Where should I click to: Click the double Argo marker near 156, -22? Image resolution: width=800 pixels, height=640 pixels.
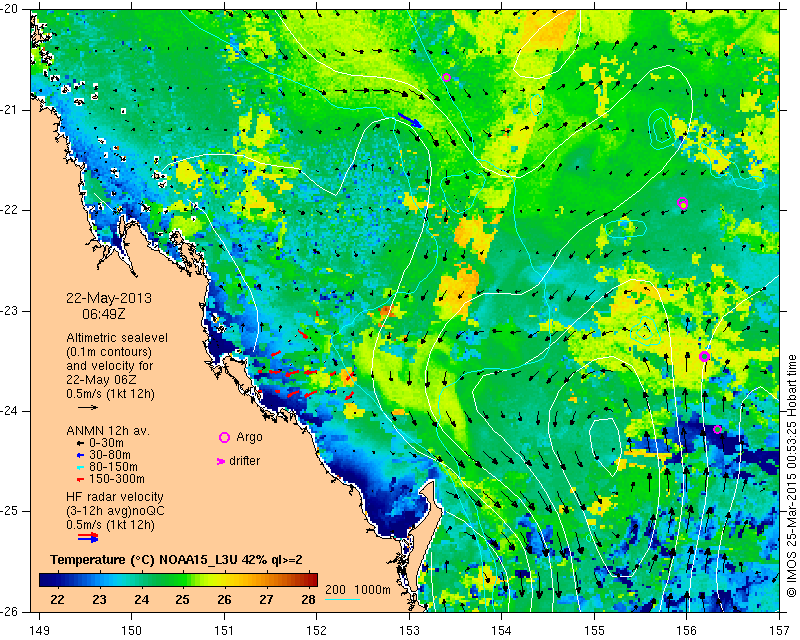(683, 203)
